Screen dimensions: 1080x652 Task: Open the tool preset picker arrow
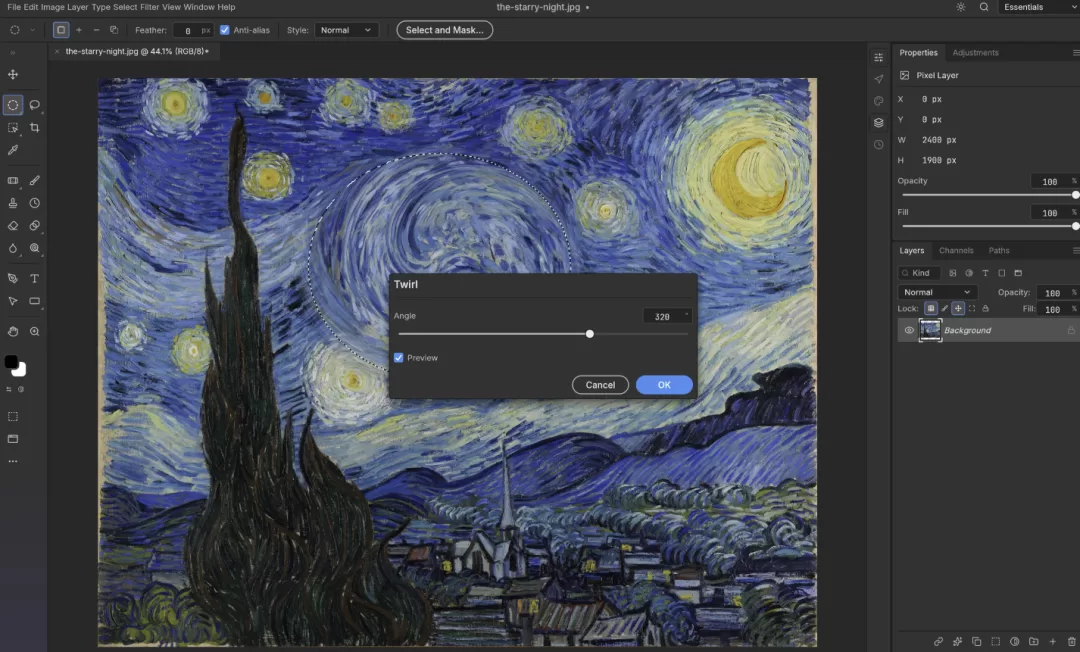click(32, 30)
